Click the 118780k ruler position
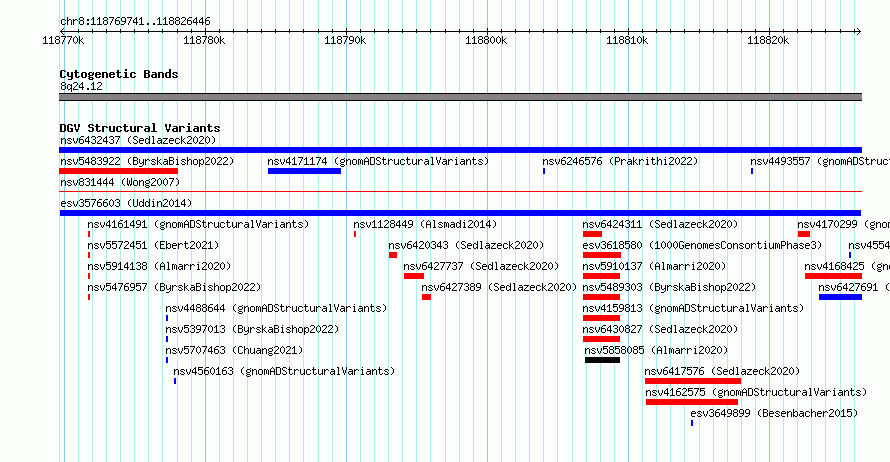 point(204,40)
